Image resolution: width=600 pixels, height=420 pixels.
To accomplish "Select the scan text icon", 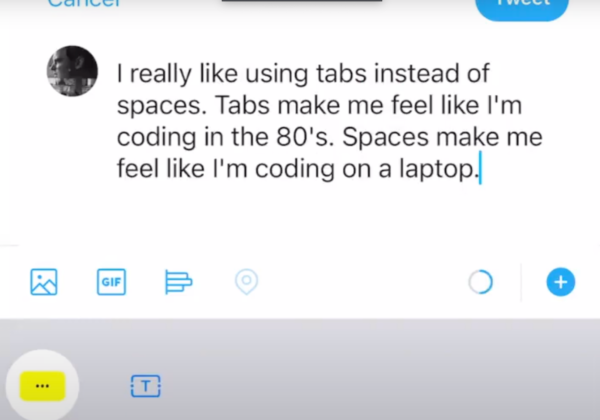I will point(145,386).
